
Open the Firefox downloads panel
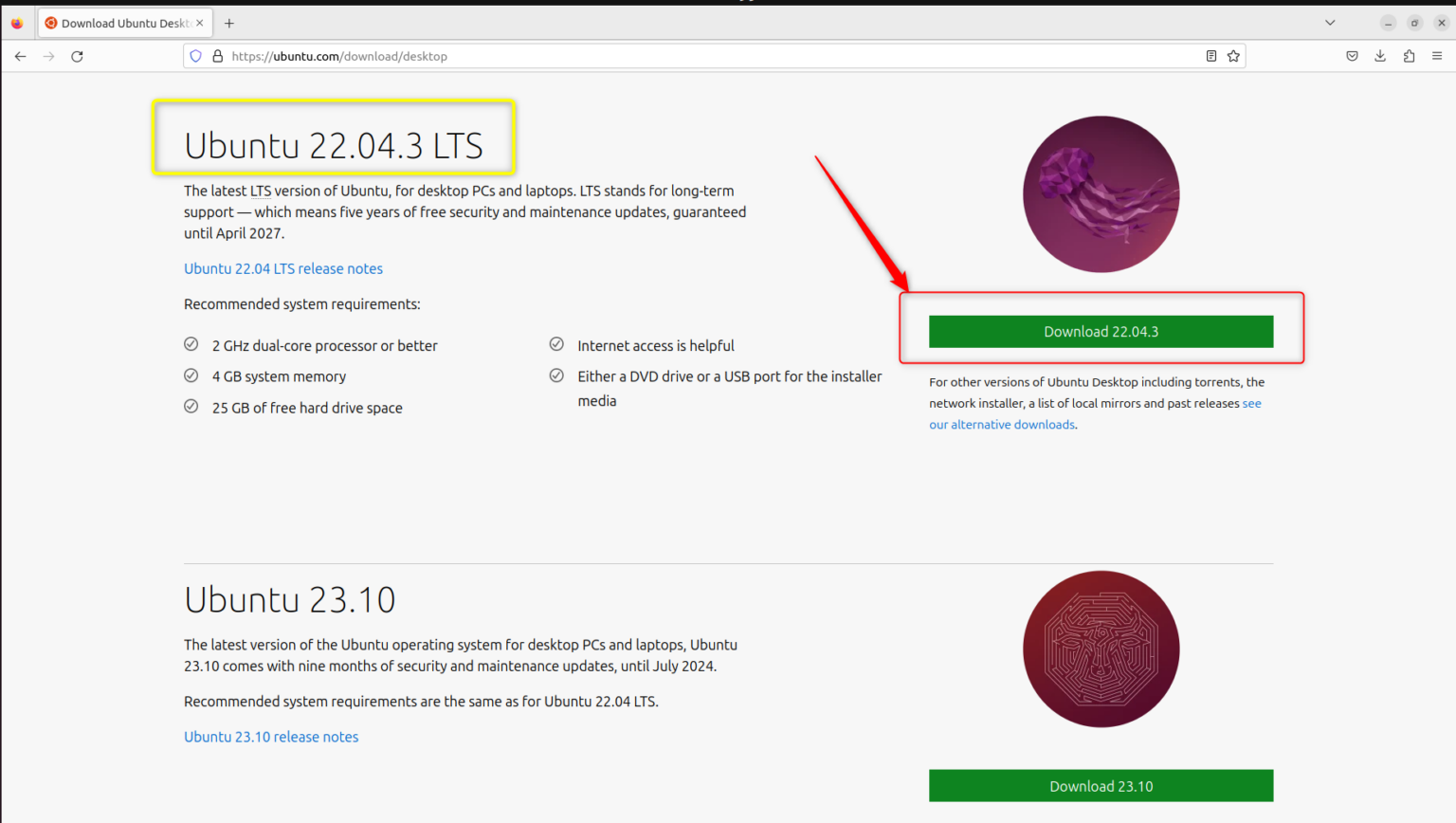coord(1380,56)
